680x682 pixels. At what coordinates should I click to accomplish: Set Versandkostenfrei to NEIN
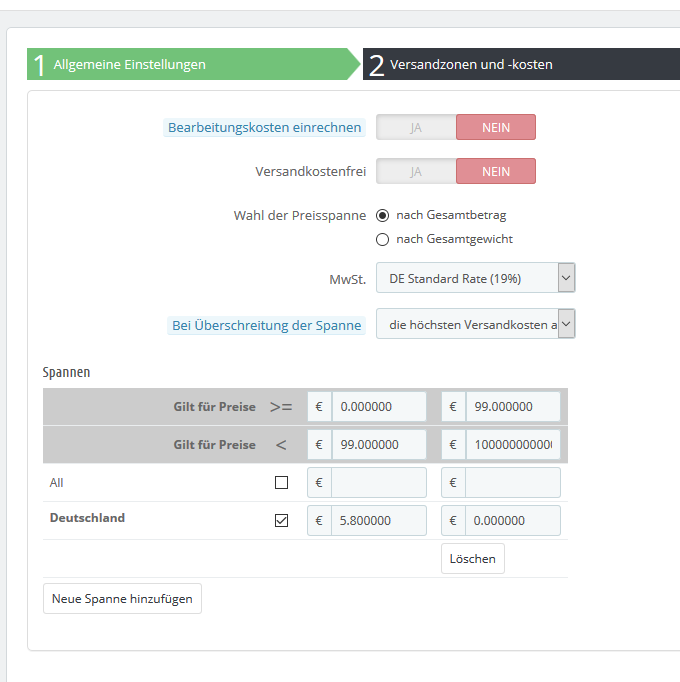coord(496,171)
